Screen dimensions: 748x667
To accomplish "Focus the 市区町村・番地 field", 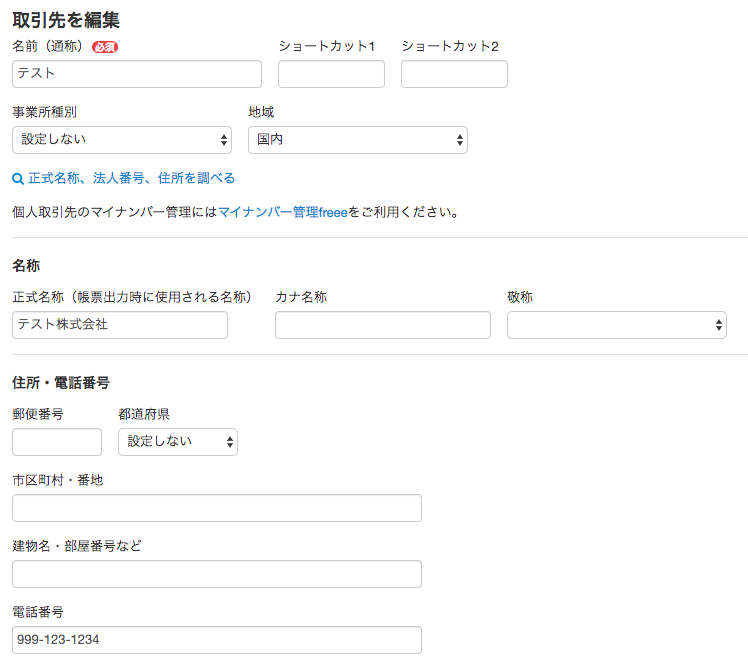I will tap(217, 508).
